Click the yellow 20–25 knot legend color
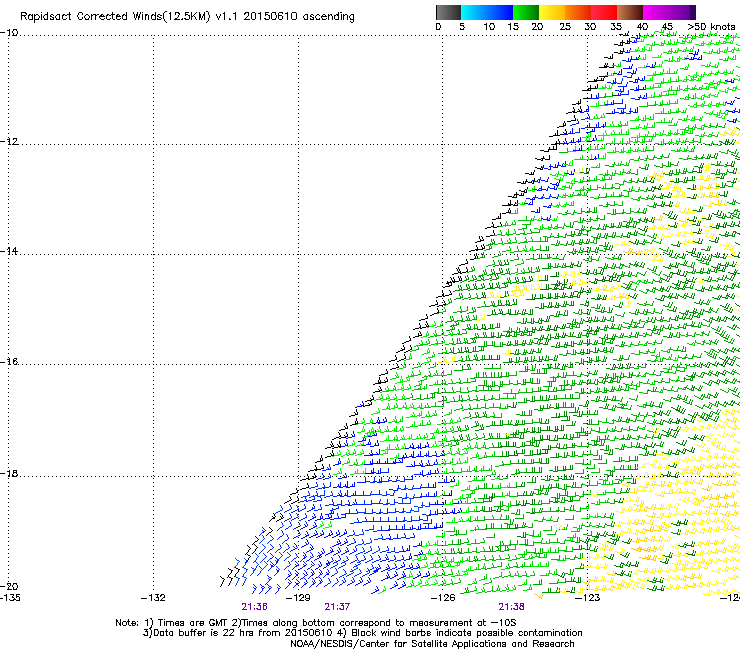Screen dimensions: 740x650 point(552,12)
